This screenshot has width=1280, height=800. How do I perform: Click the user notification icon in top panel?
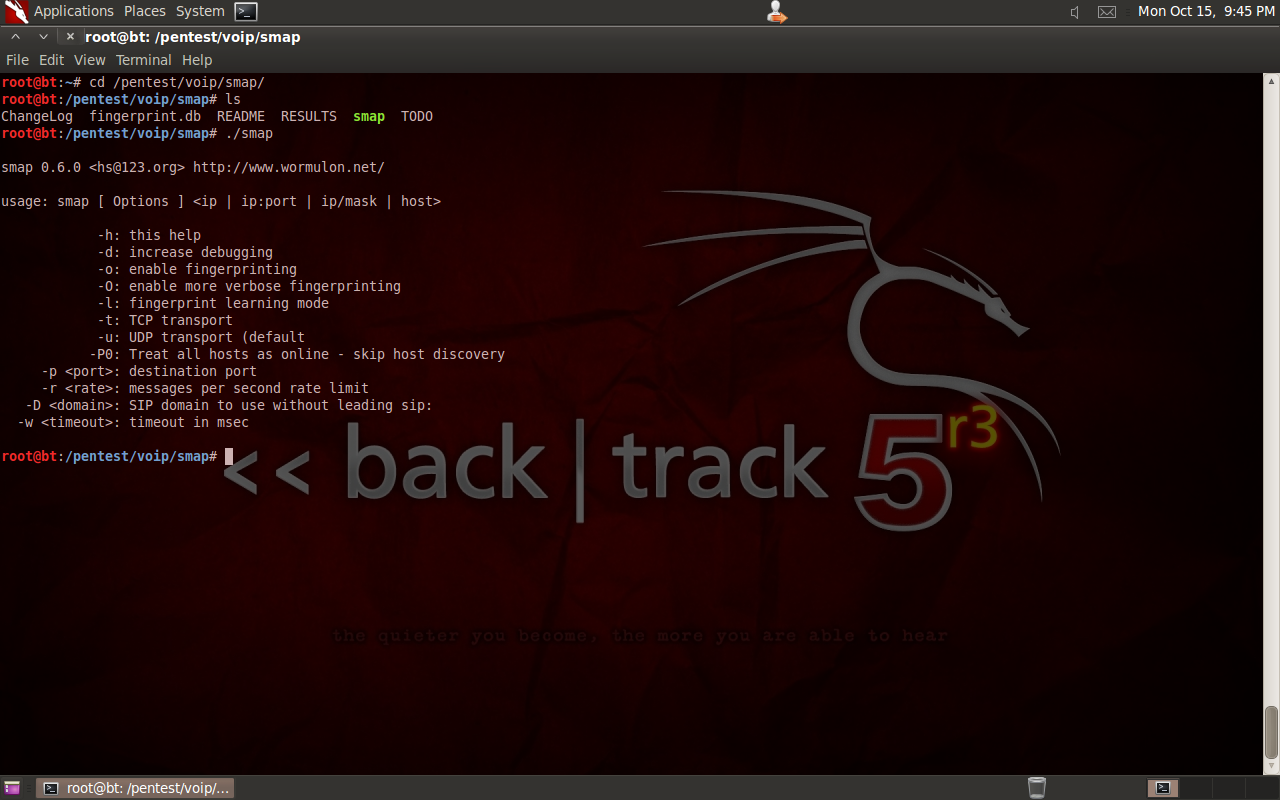pyautogui.click(x=776, y=12)
